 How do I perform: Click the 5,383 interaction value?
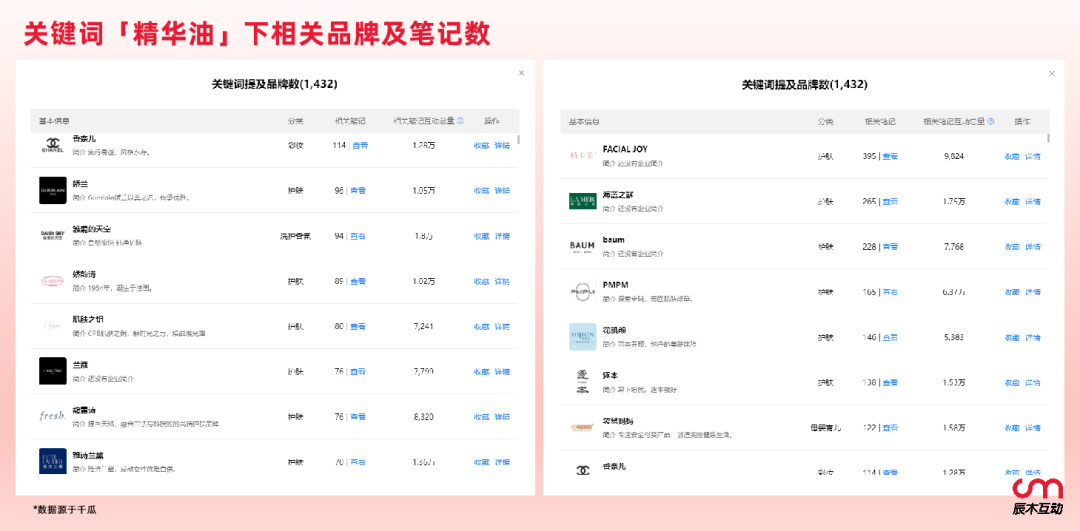coord(953,337)
